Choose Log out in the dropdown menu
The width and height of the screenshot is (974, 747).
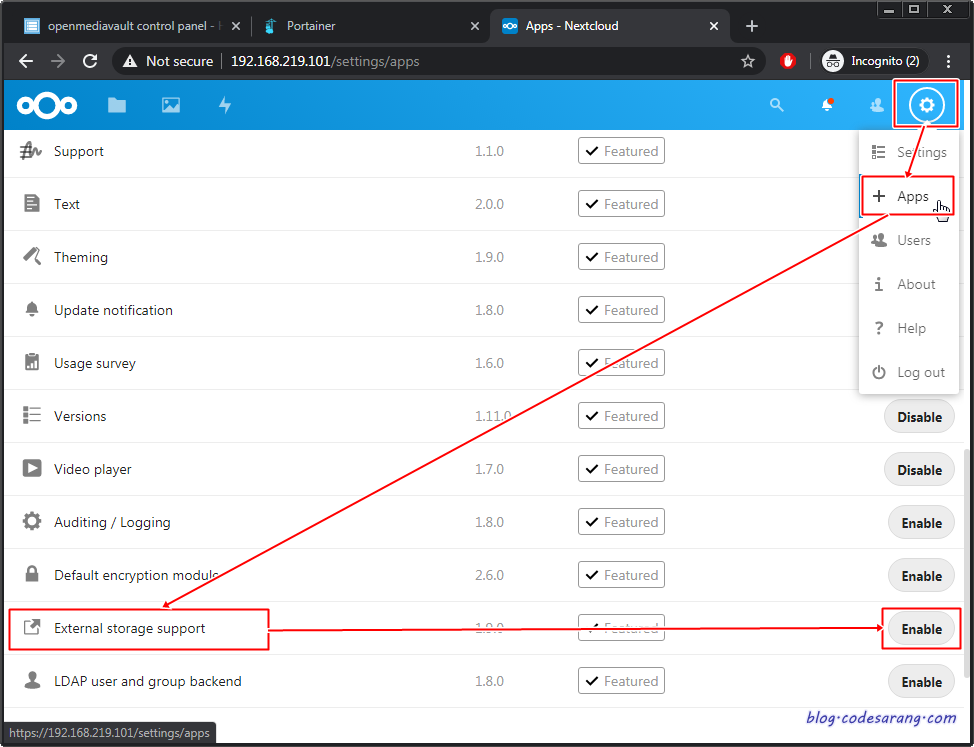coord(909,373)
